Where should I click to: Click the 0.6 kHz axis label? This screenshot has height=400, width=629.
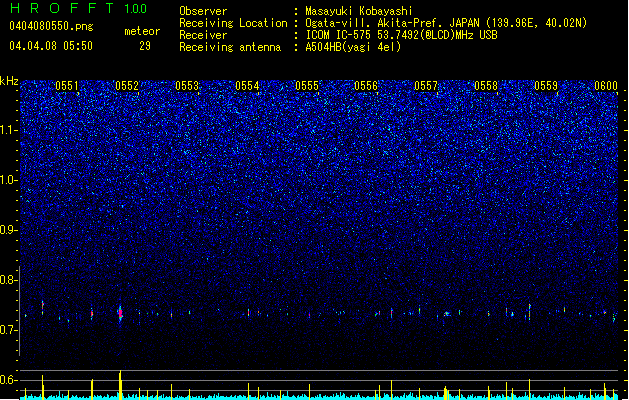coord(8,380)
